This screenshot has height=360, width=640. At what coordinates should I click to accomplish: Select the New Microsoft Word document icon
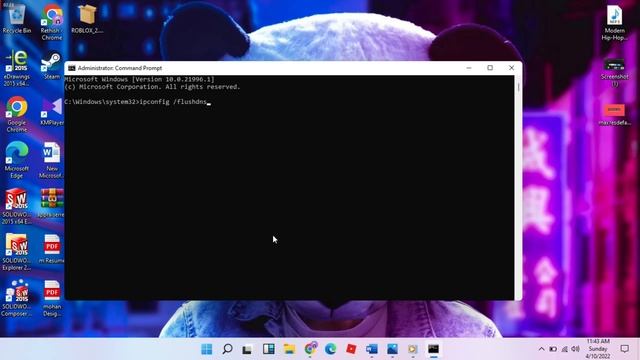click(x=51, y=160)
